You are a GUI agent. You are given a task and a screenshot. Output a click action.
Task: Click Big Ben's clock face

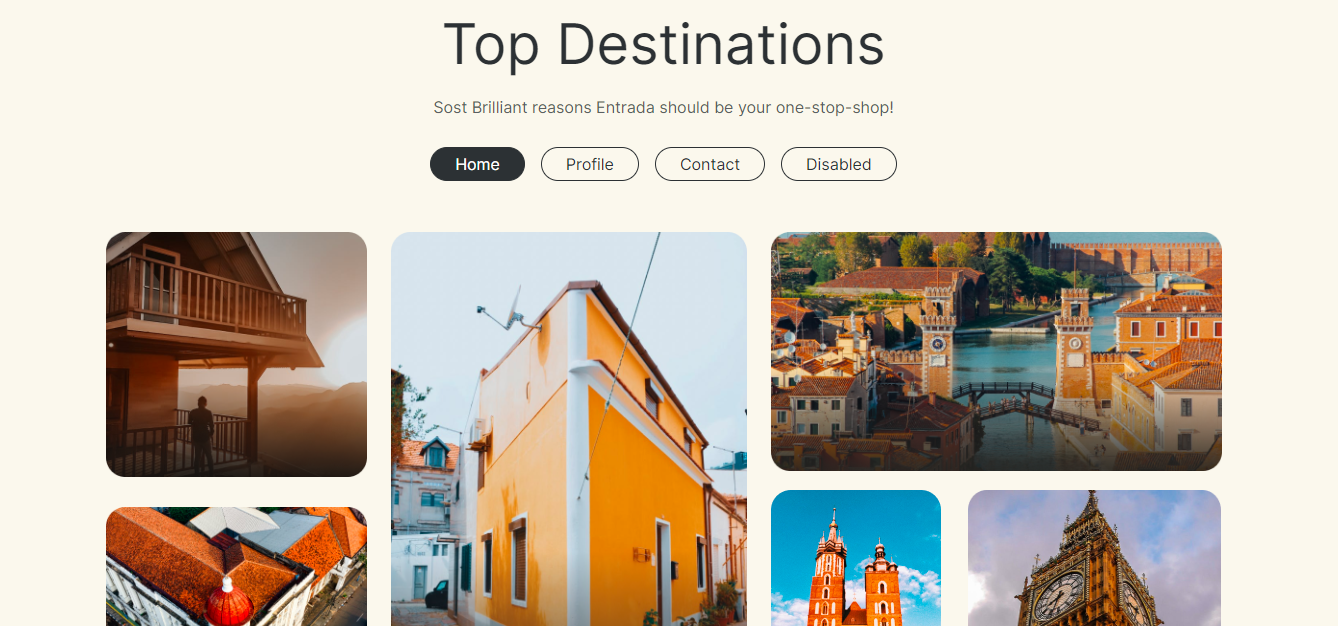click(1056, 598)
